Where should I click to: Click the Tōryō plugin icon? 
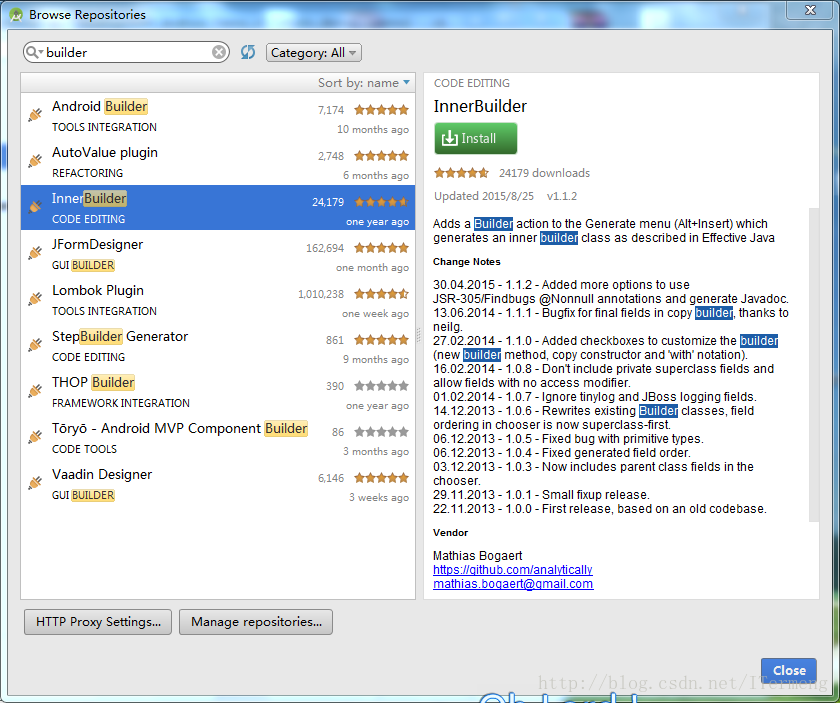tap(35, 437)
